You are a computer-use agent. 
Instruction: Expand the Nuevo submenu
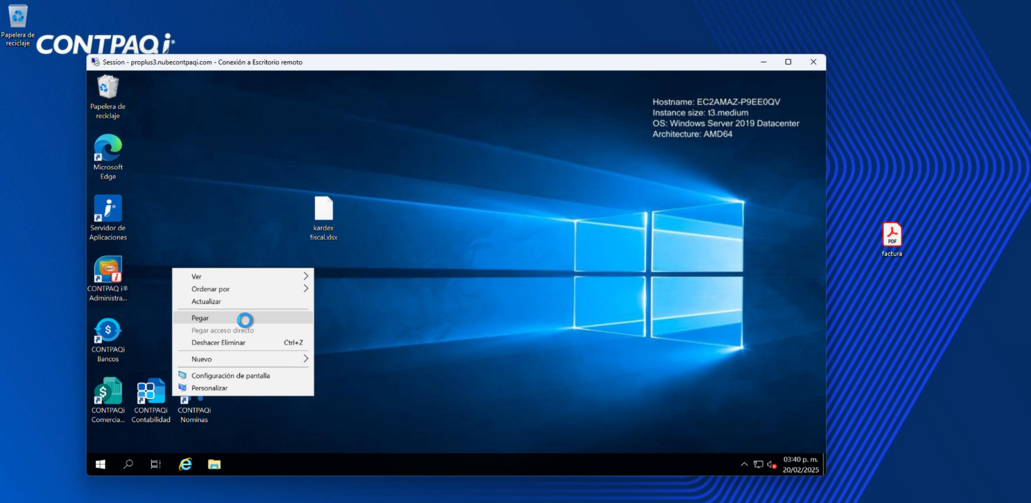click(243, 359)
